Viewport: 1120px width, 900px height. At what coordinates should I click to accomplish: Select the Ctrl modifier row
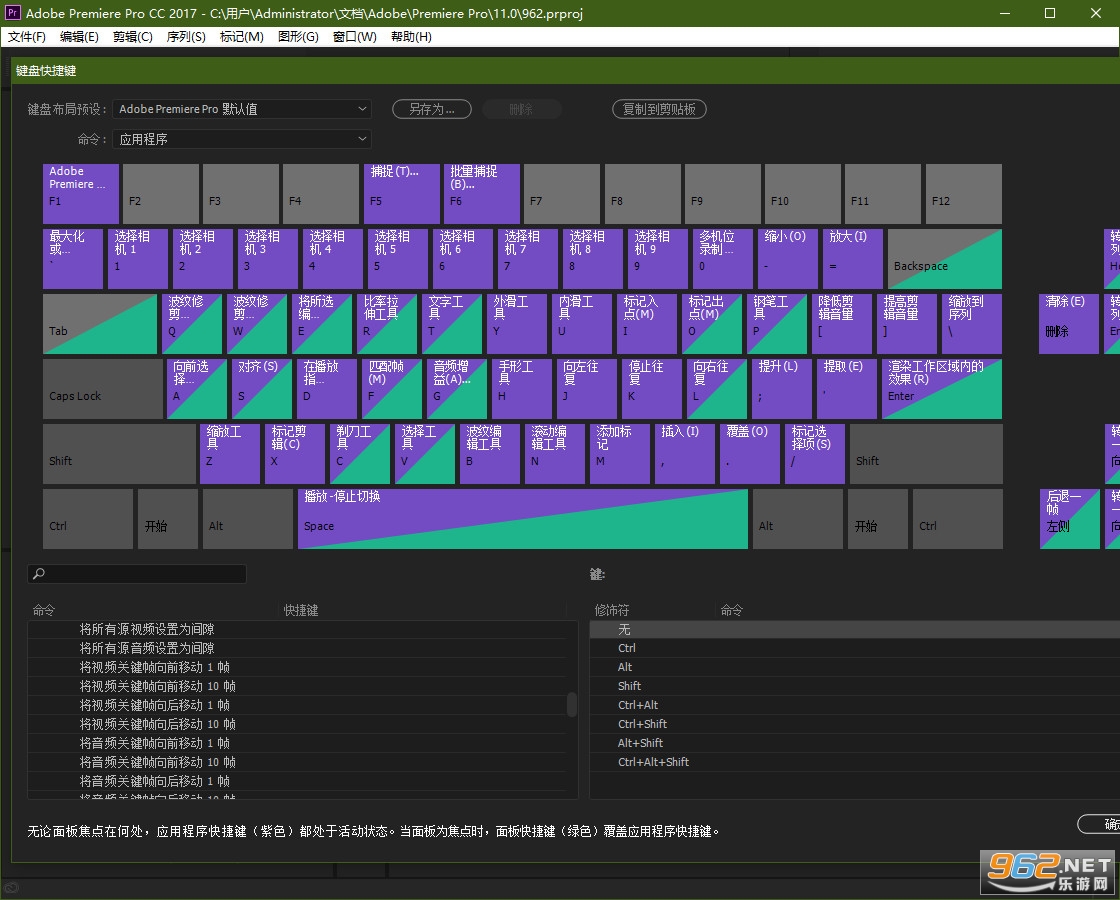pos(854,648)
